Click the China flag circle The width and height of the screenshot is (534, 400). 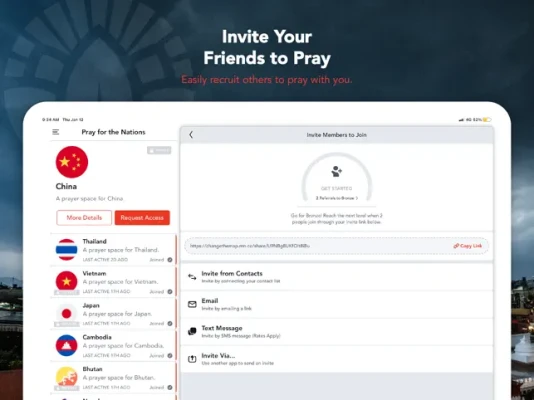[x=72, y=162]
